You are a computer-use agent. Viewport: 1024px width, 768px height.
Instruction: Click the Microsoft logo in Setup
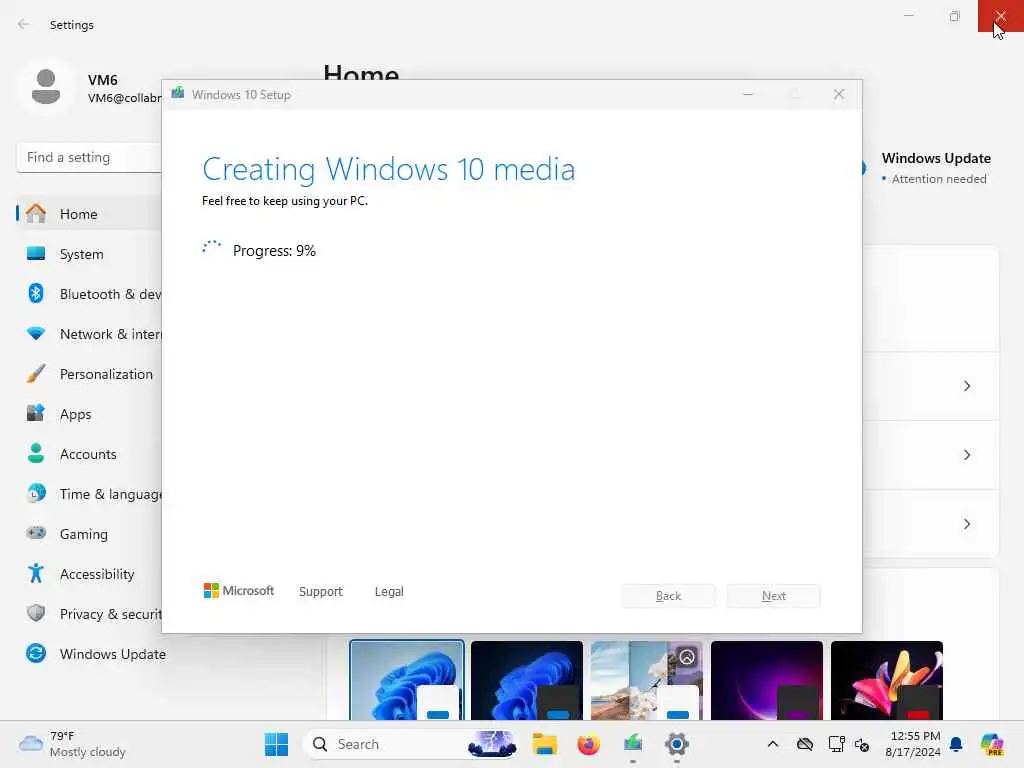[x=239, y=590]
